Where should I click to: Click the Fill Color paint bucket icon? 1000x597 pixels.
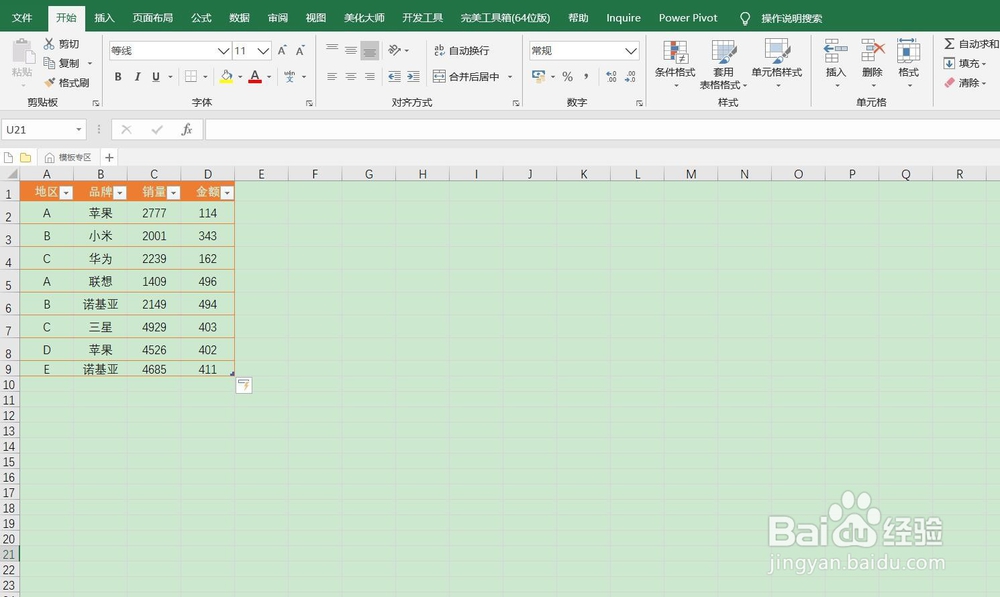[x=228, y=76]
